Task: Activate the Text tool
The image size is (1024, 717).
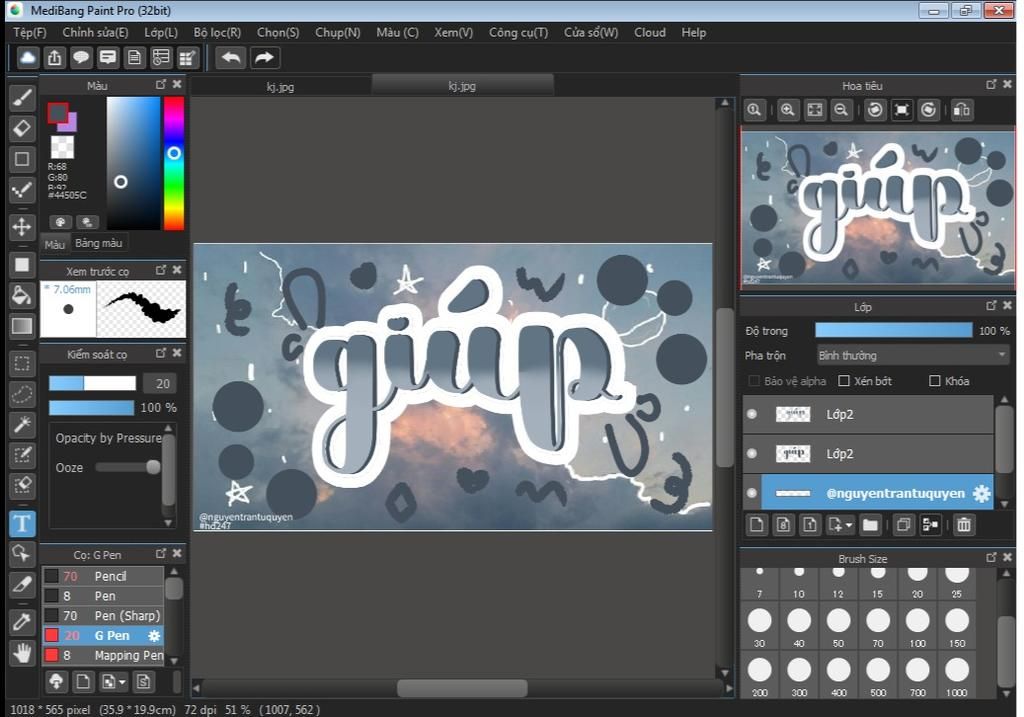Action: click(22, 524)
